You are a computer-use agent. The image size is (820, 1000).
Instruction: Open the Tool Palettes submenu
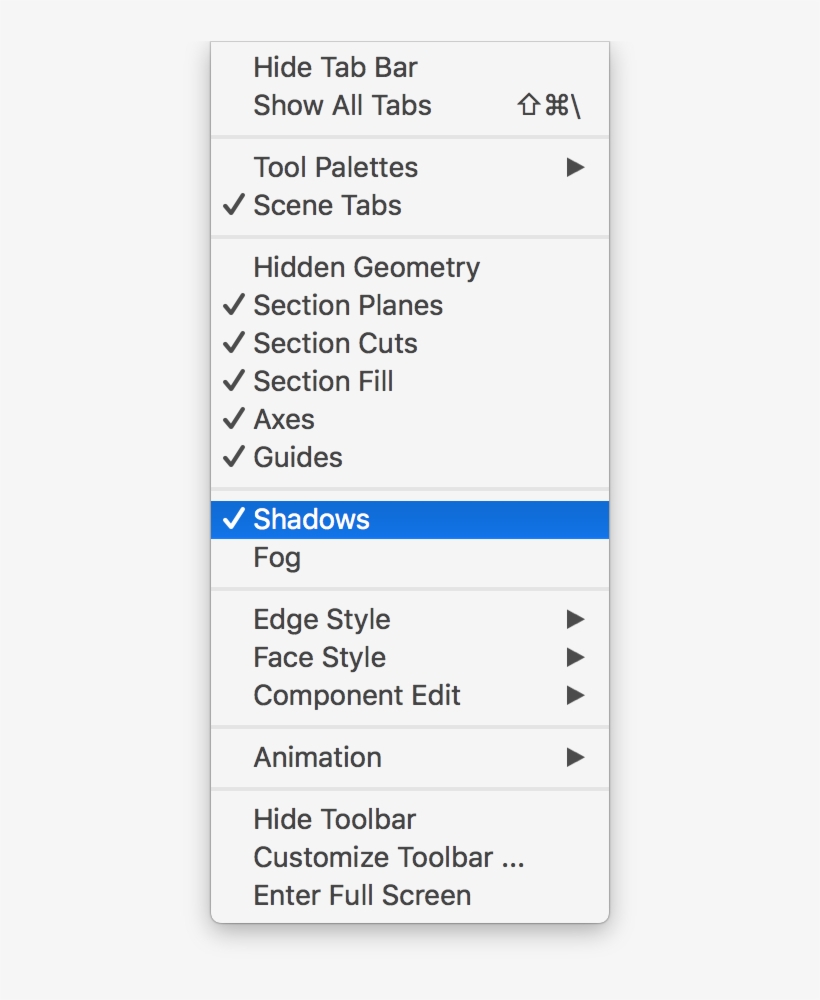click(336, 167)
